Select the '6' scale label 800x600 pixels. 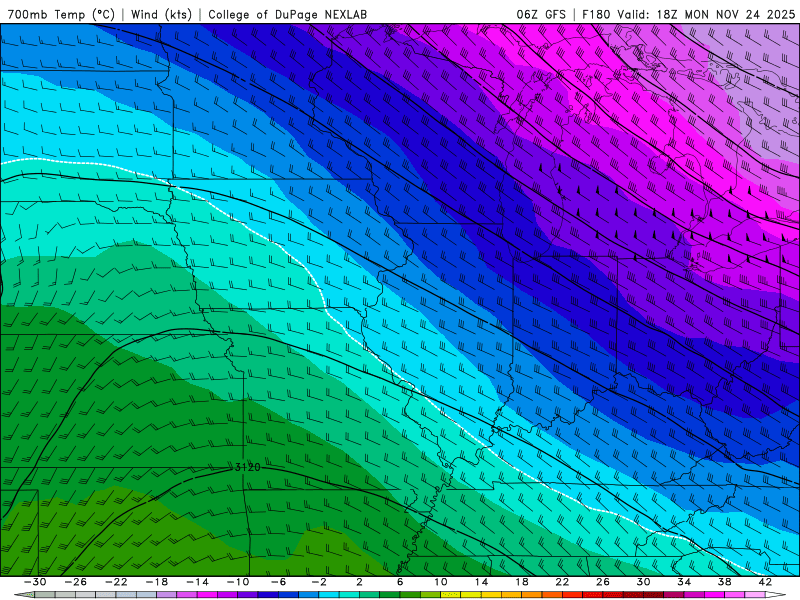[400, 582]
